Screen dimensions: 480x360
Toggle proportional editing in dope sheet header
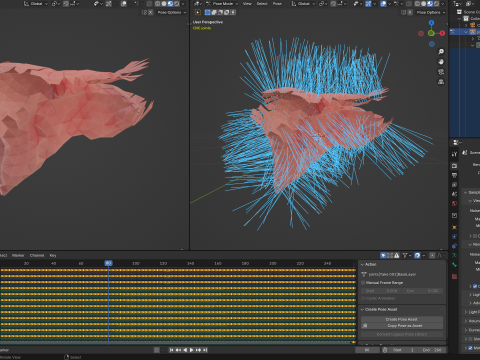[432, 255]
